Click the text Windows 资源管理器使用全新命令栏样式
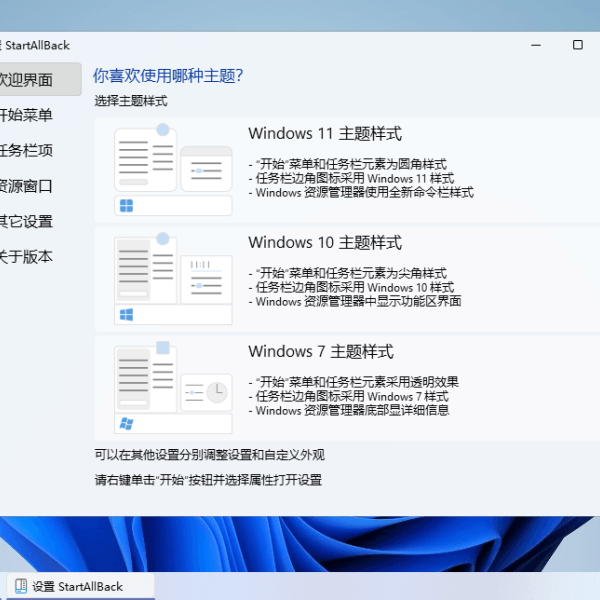600x600 pixels. [x=365, y=192]
